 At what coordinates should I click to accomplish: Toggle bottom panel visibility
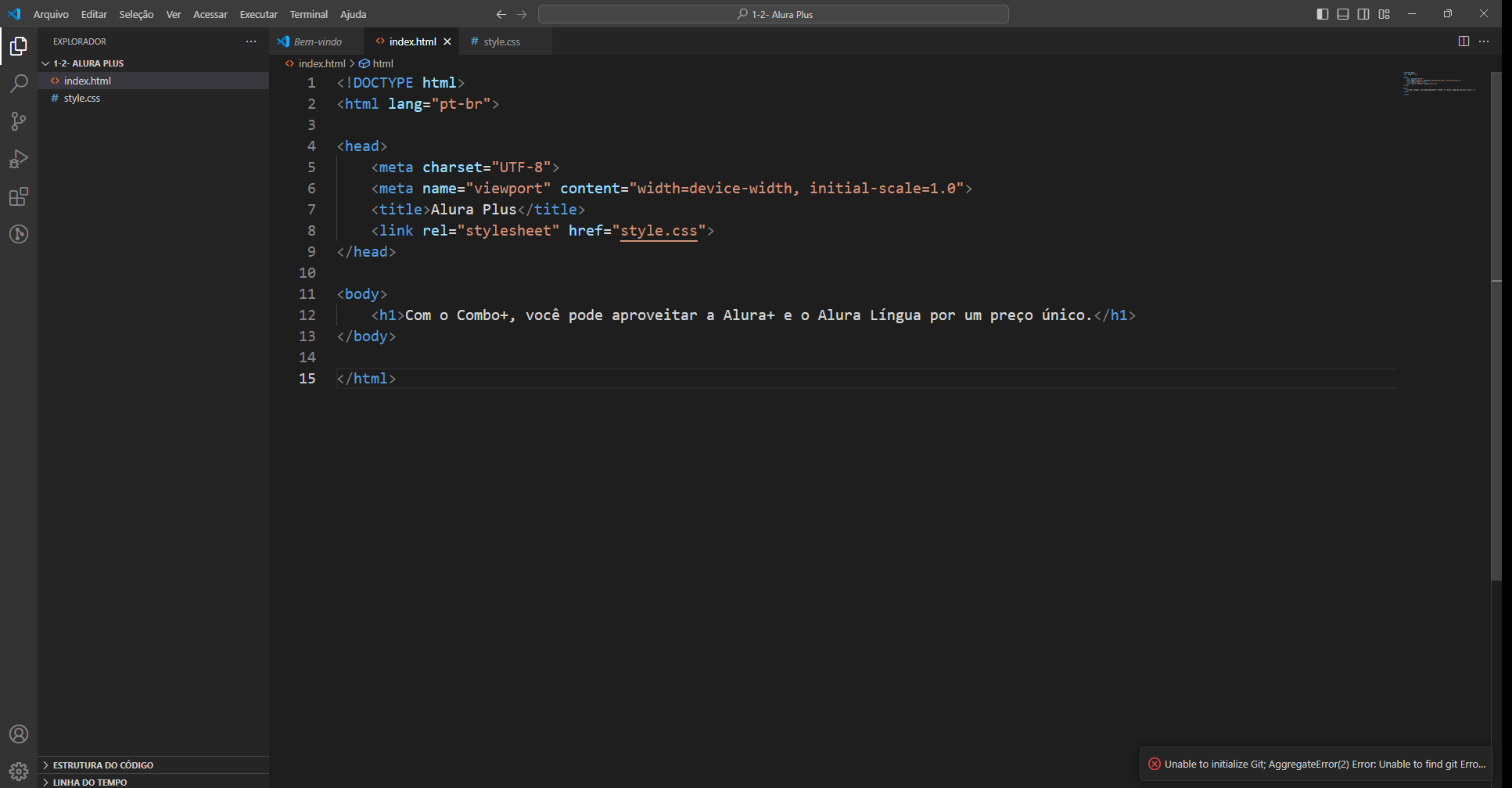pos(1343,14)
